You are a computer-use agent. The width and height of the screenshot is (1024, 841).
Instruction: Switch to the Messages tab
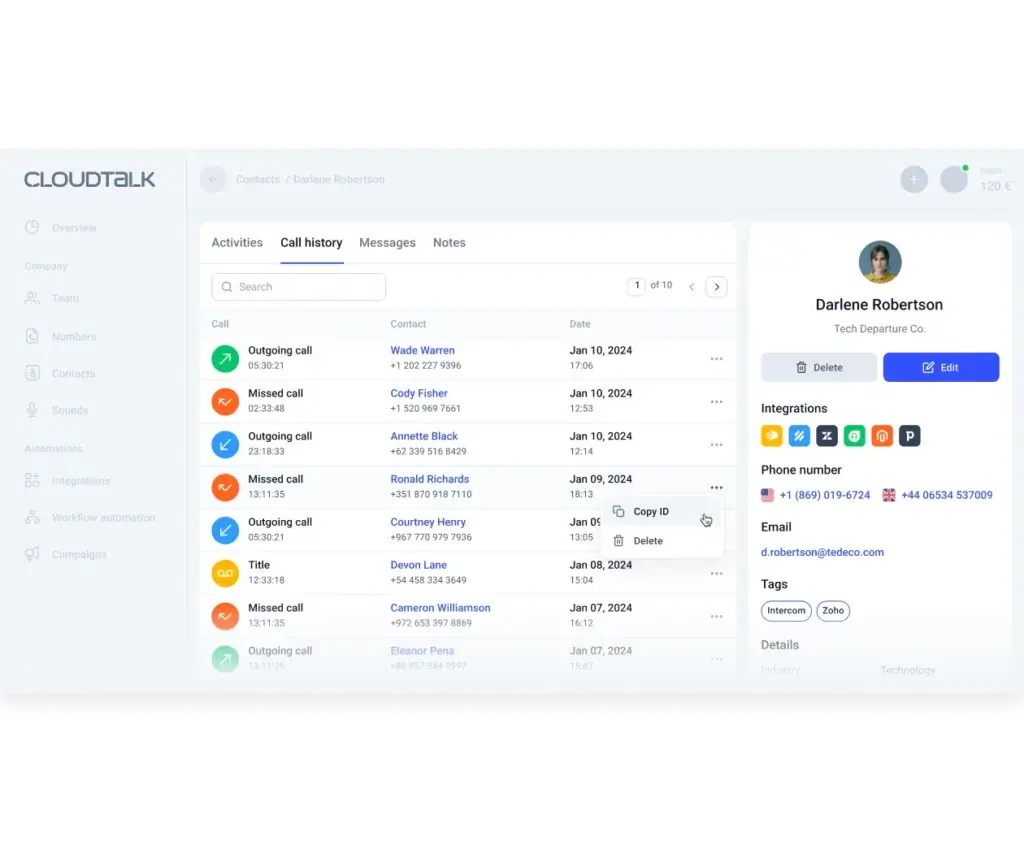tap(387, 242)
